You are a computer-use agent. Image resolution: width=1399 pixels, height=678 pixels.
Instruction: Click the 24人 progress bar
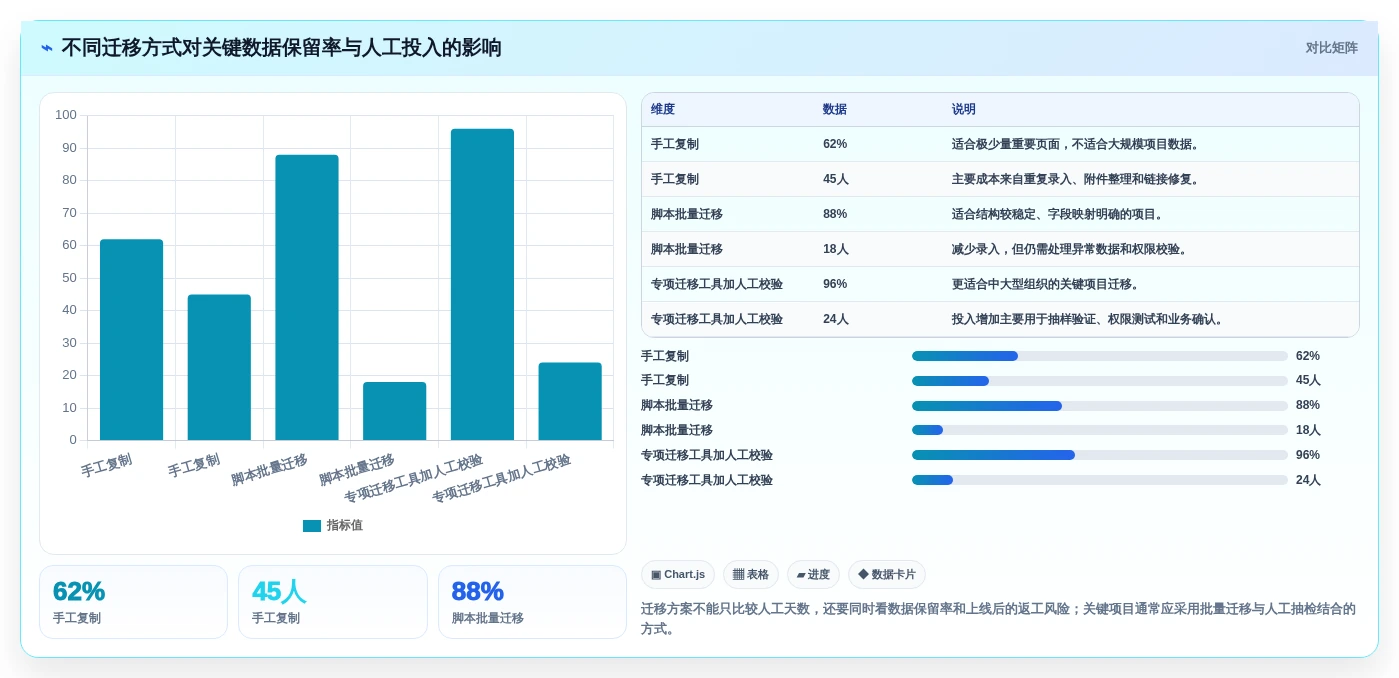click(1100, 480)
